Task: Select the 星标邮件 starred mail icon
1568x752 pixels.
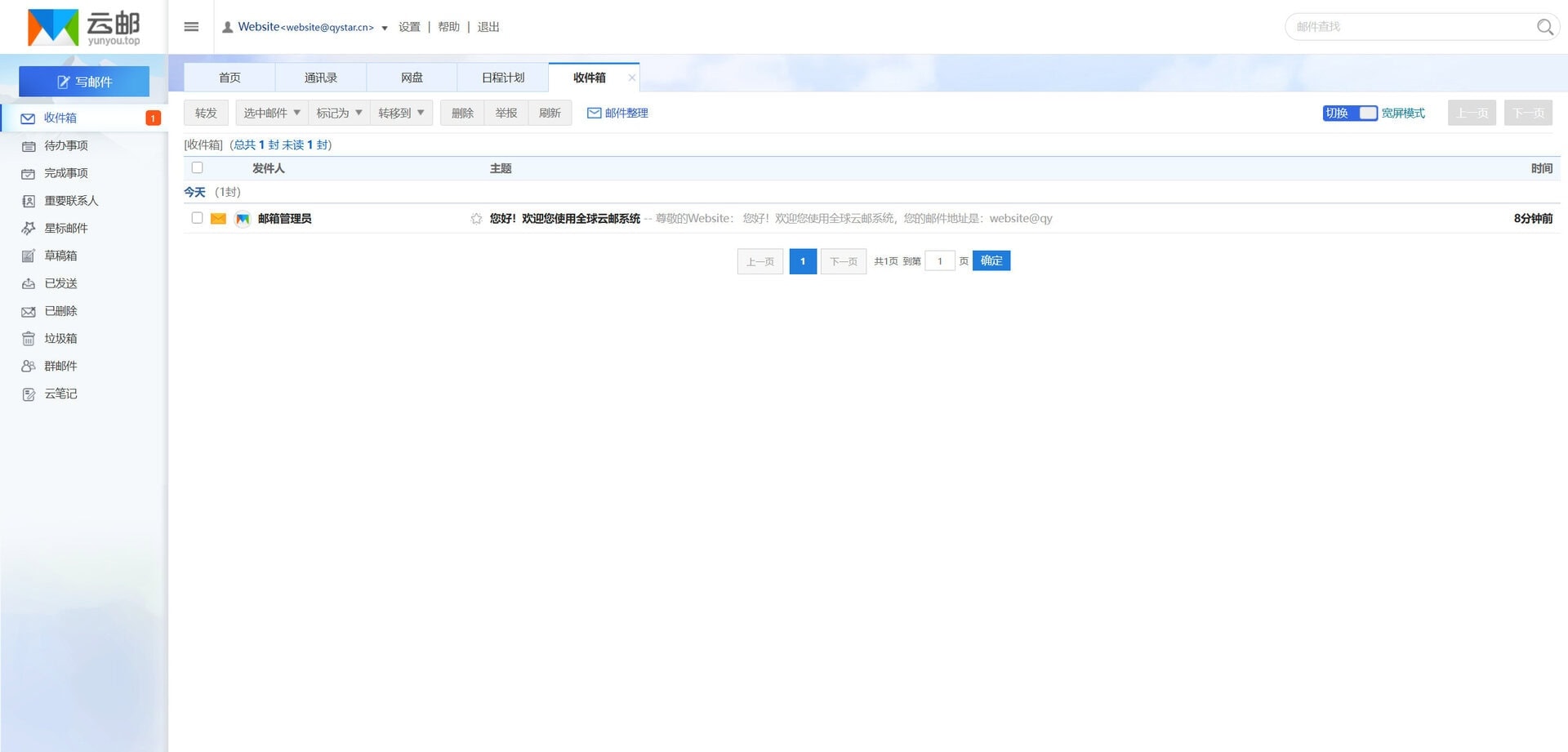Action: [28, 228]
